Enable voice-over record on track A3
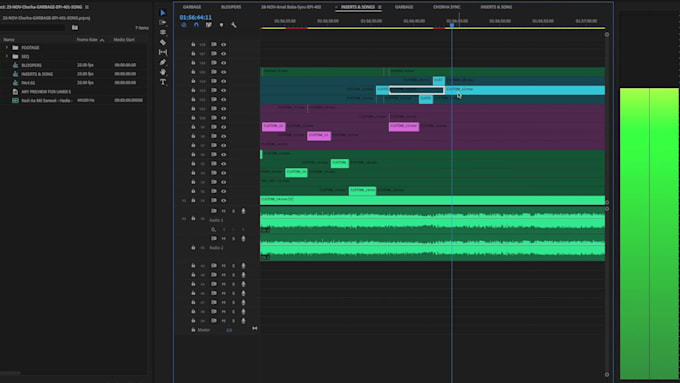 tap(243, 265)
